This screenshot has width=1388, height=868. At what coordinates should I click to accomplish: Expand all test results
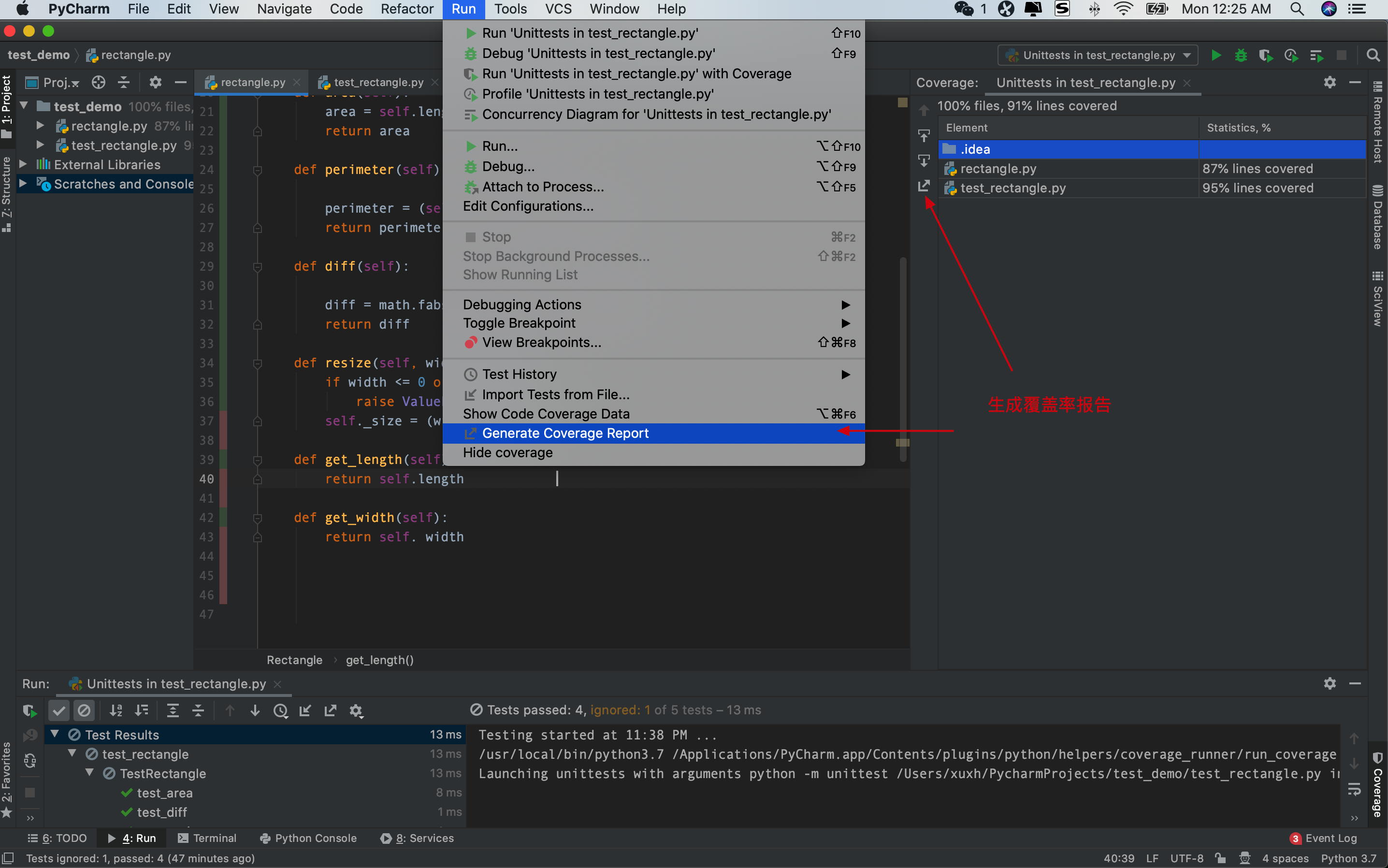tap(173, 711)
